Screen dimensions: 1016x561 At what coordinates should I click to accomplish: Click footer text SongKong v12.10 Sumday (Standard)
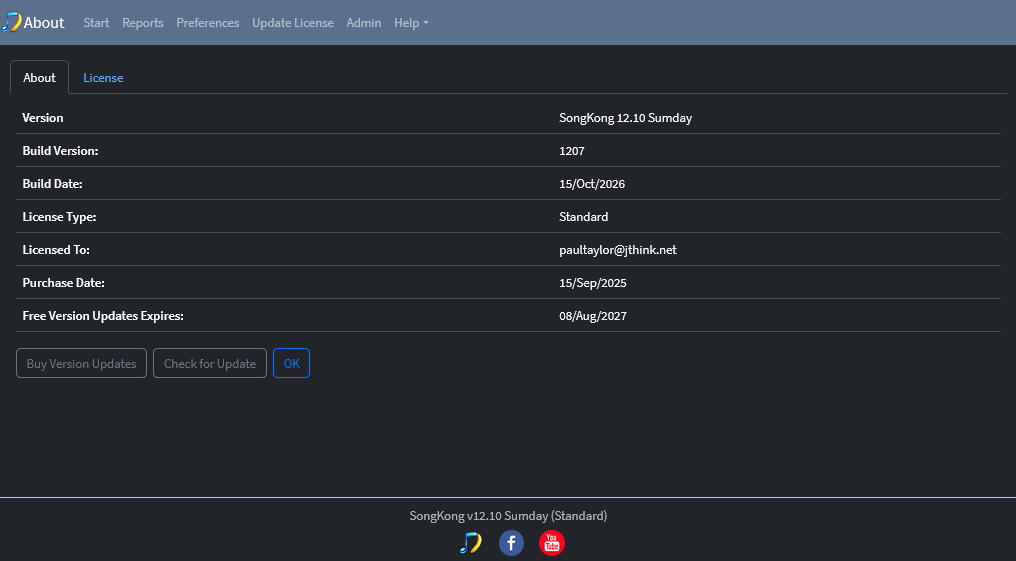click(x=508, y=516)
